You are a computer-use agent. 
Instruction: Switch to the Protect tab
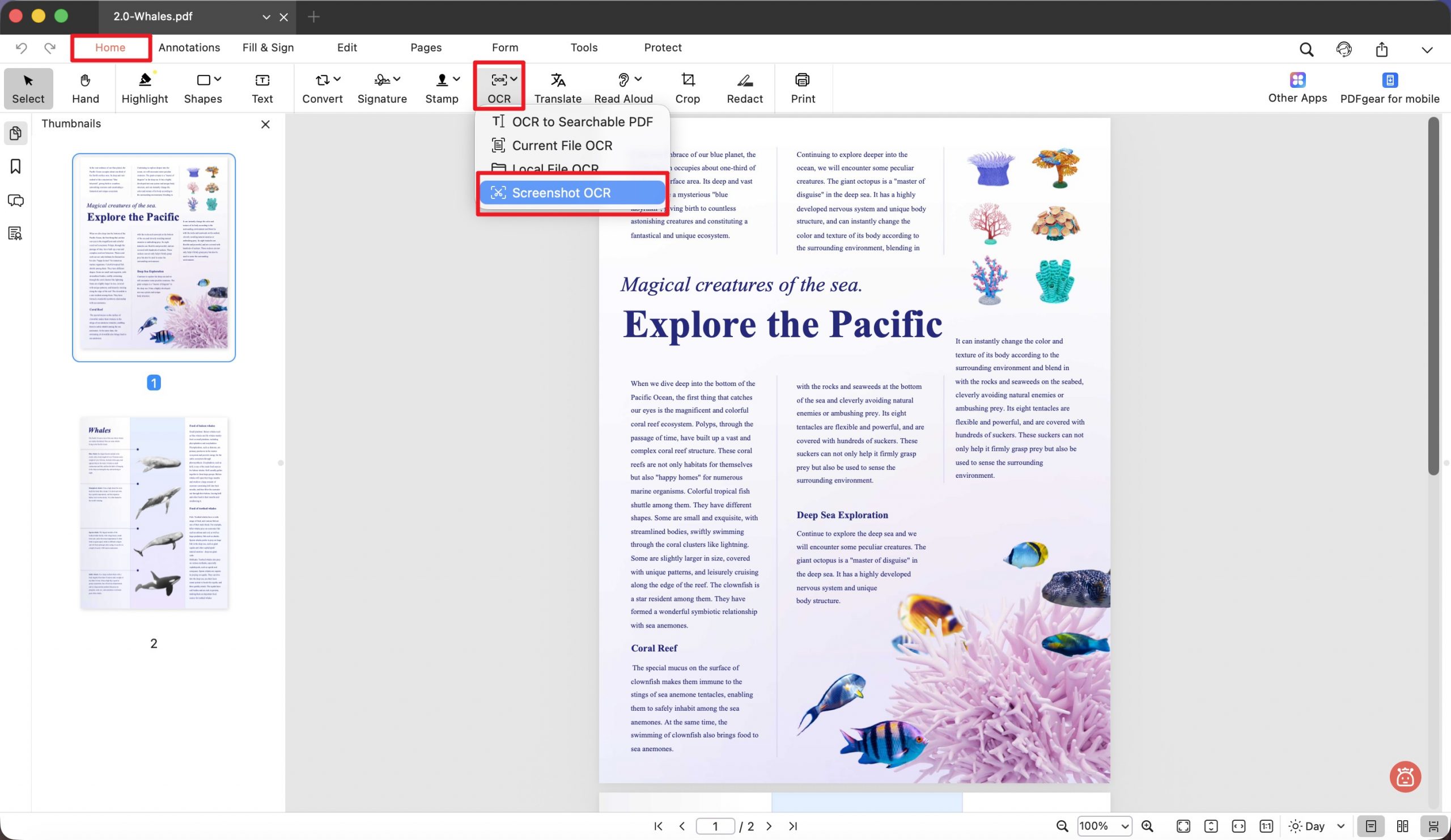pyautogui.click(x=663, y=48)
